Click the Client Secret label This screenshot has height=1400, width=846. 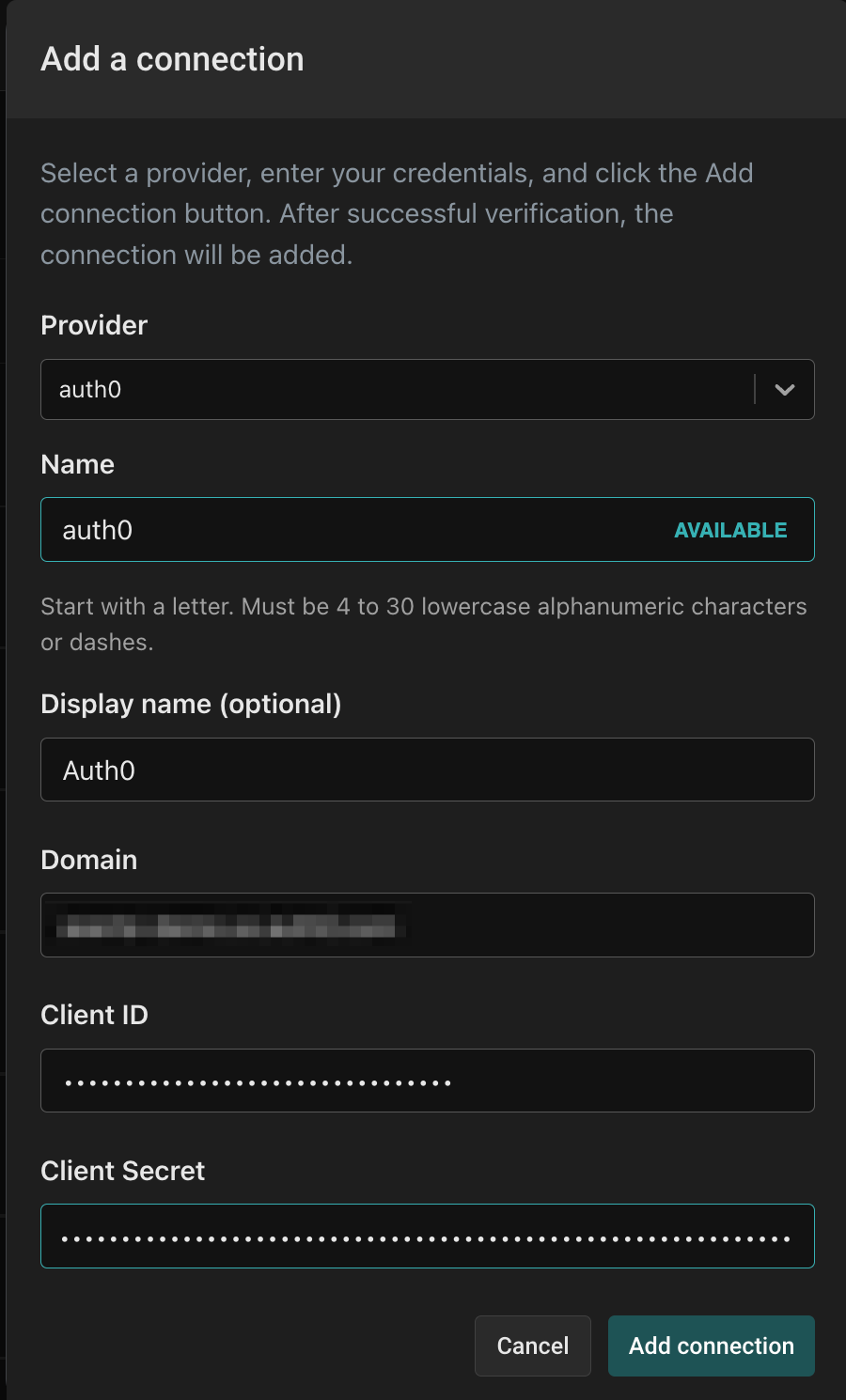point(123,1171)
